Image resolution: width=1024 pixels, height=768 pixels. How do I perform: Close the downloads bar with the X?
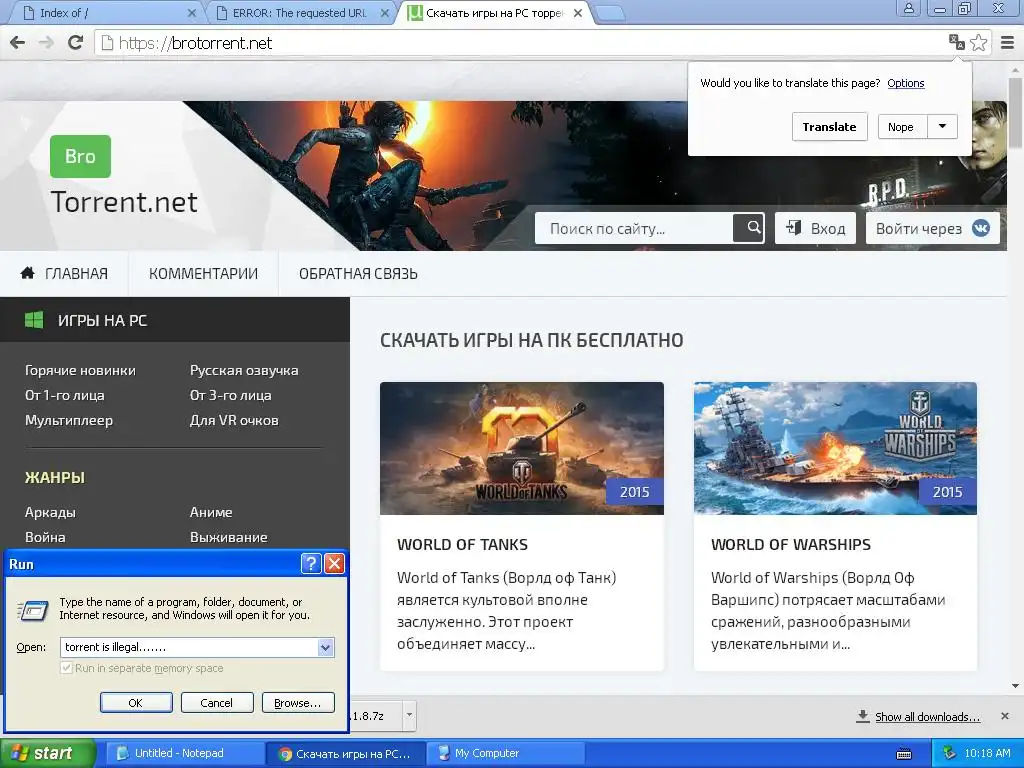1005,716
